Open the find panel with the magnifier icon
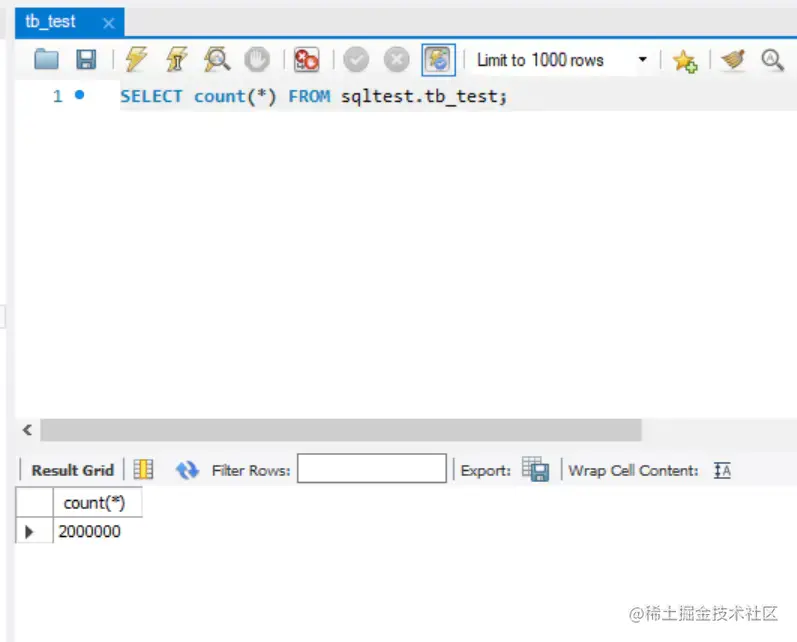Image resolution: width=797 pixels, height=642 pixels. [772, 59]
